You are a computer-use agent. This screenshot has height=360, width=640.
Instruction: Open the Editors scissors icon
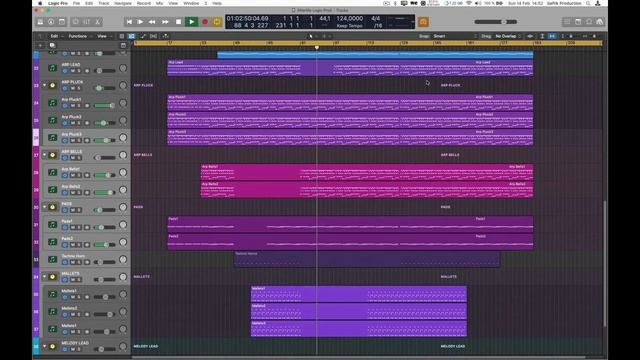(98, 22)
